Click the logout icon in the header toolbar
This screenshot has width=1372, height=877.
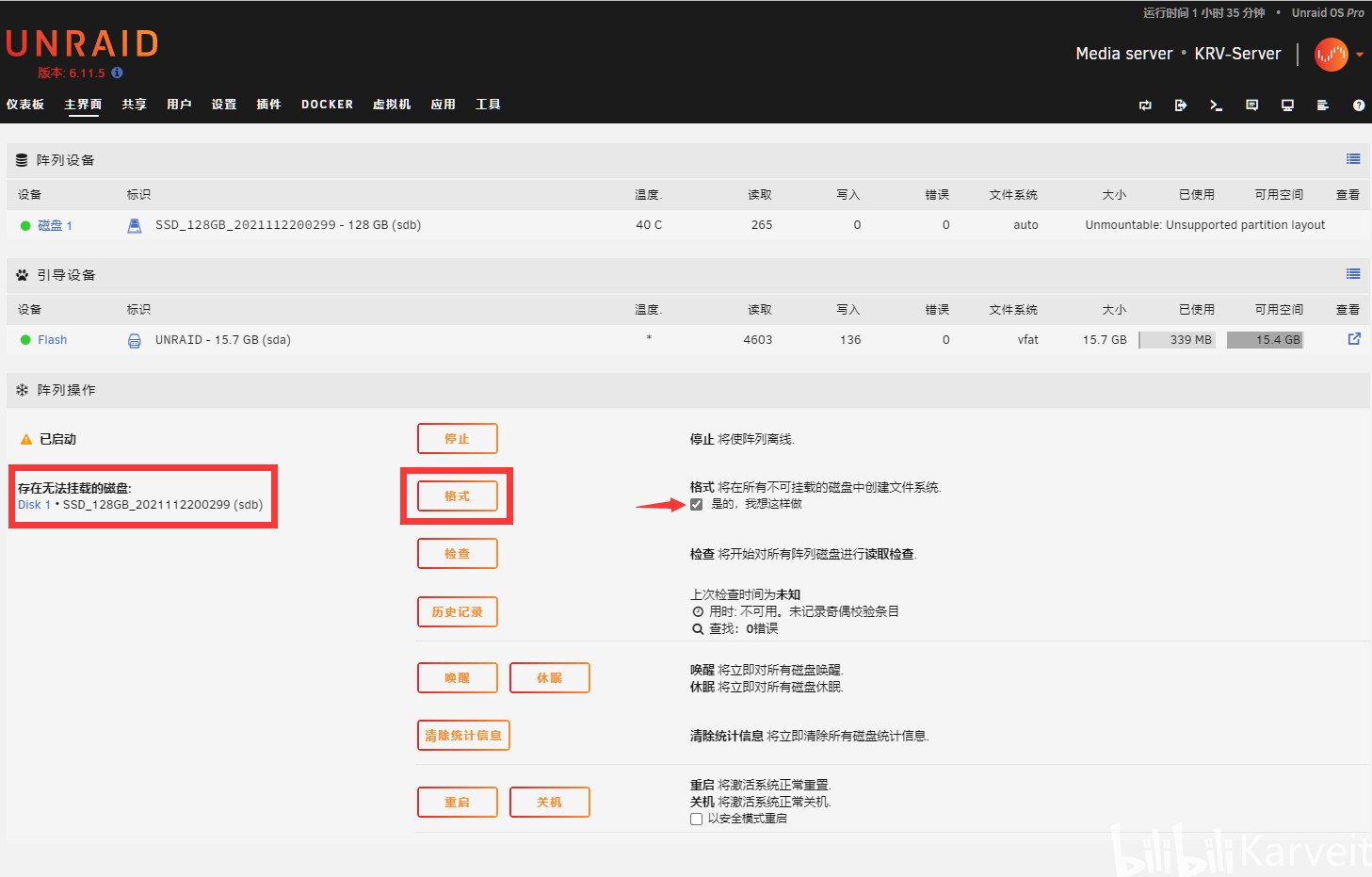[x=1181, y=106]
